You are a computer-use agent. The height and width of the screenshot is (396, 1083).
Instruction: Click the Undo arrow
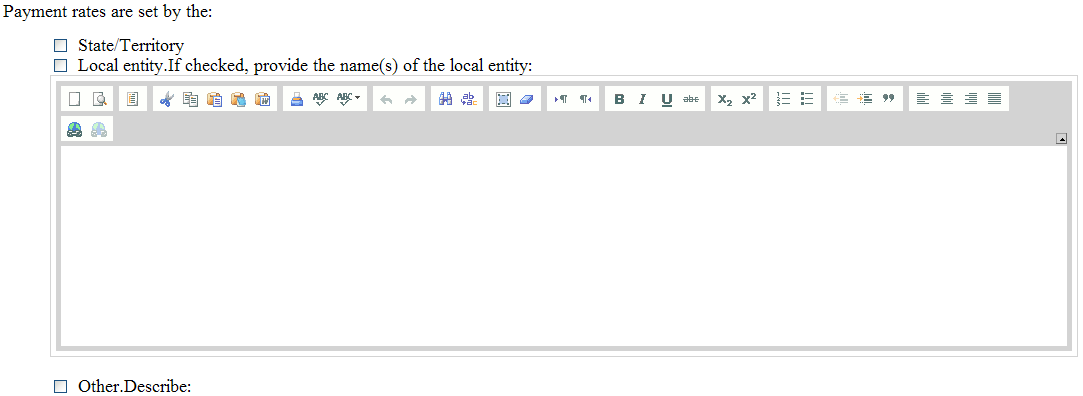(x=387, y=99)
